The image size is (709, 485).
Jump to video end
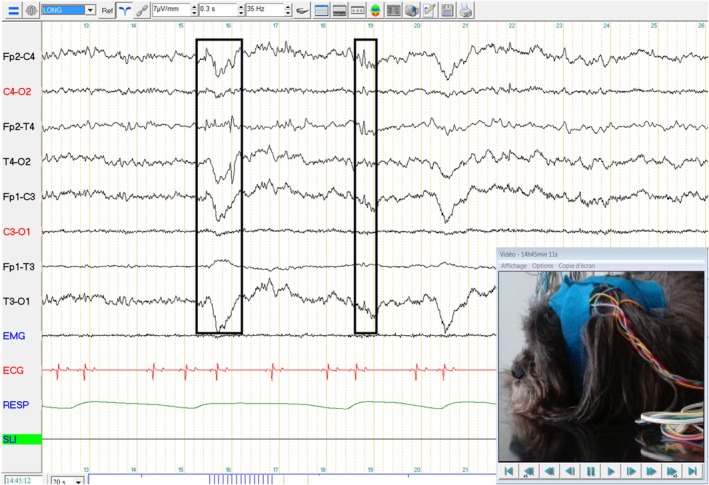click(x=692, y=471)
